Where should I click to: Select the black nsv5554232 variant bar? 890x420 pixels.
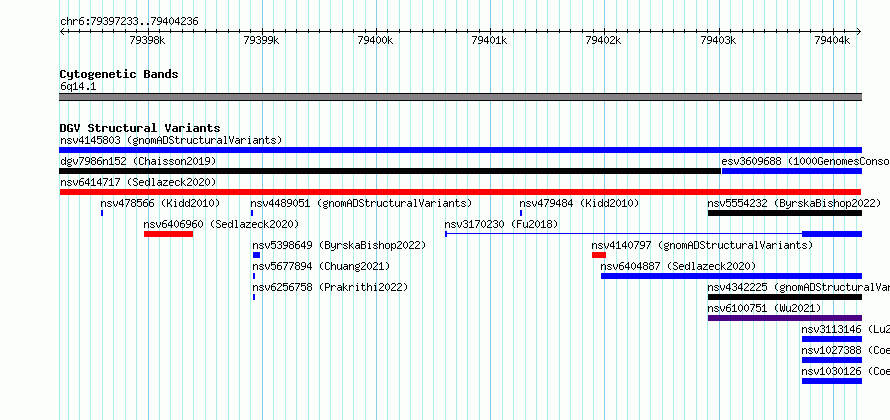785,213
